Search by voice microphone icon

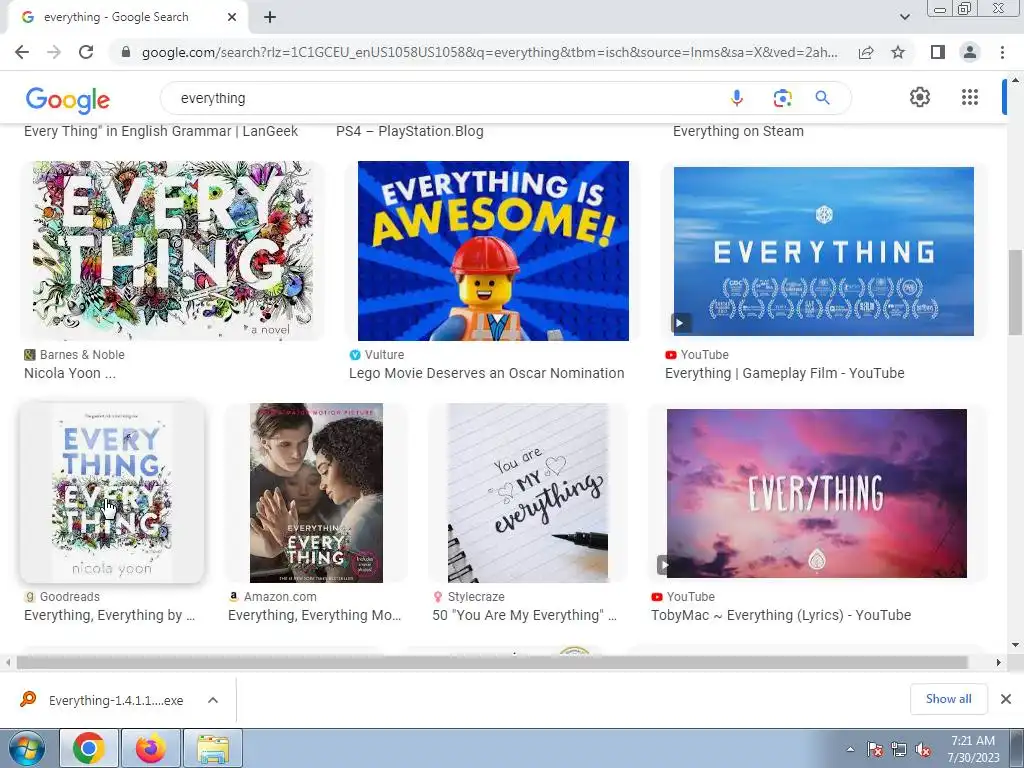737,98
